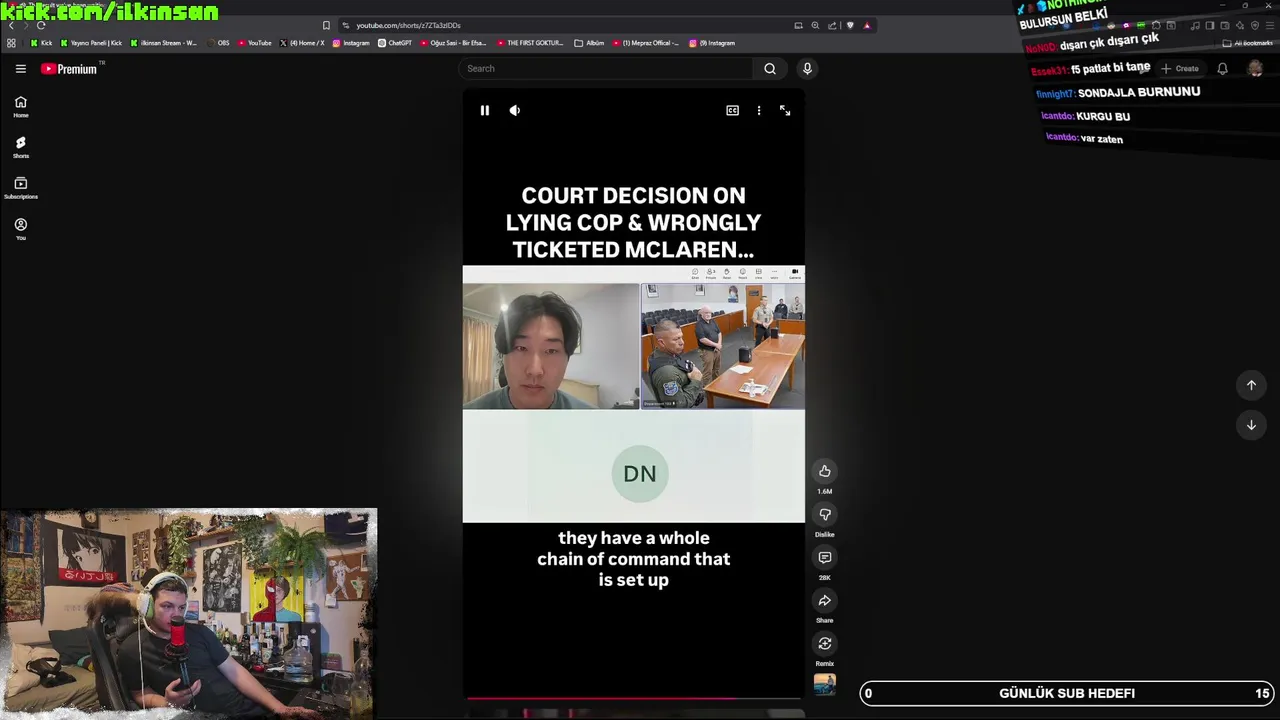Mute the Short's volume

[x=515, y=111]
